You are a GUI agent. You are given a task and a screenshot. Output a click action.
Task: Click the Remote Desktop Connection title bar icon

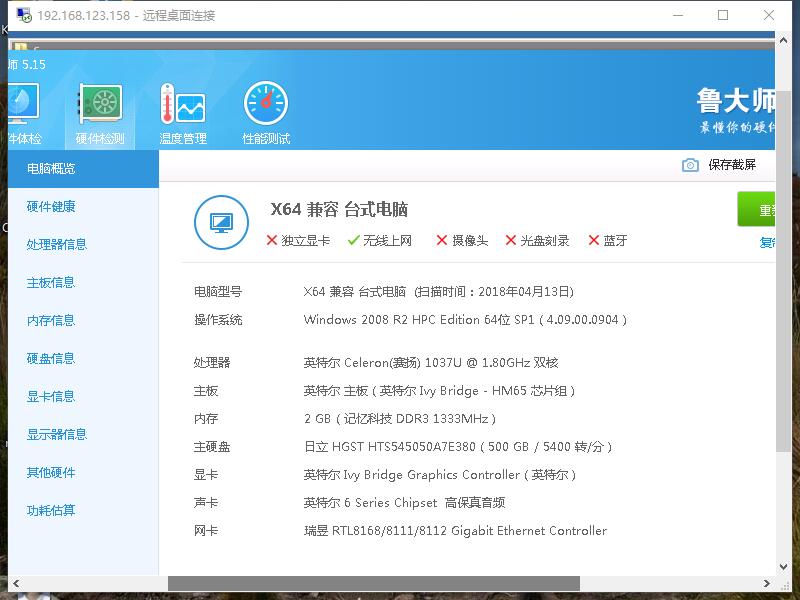(24, 15)
